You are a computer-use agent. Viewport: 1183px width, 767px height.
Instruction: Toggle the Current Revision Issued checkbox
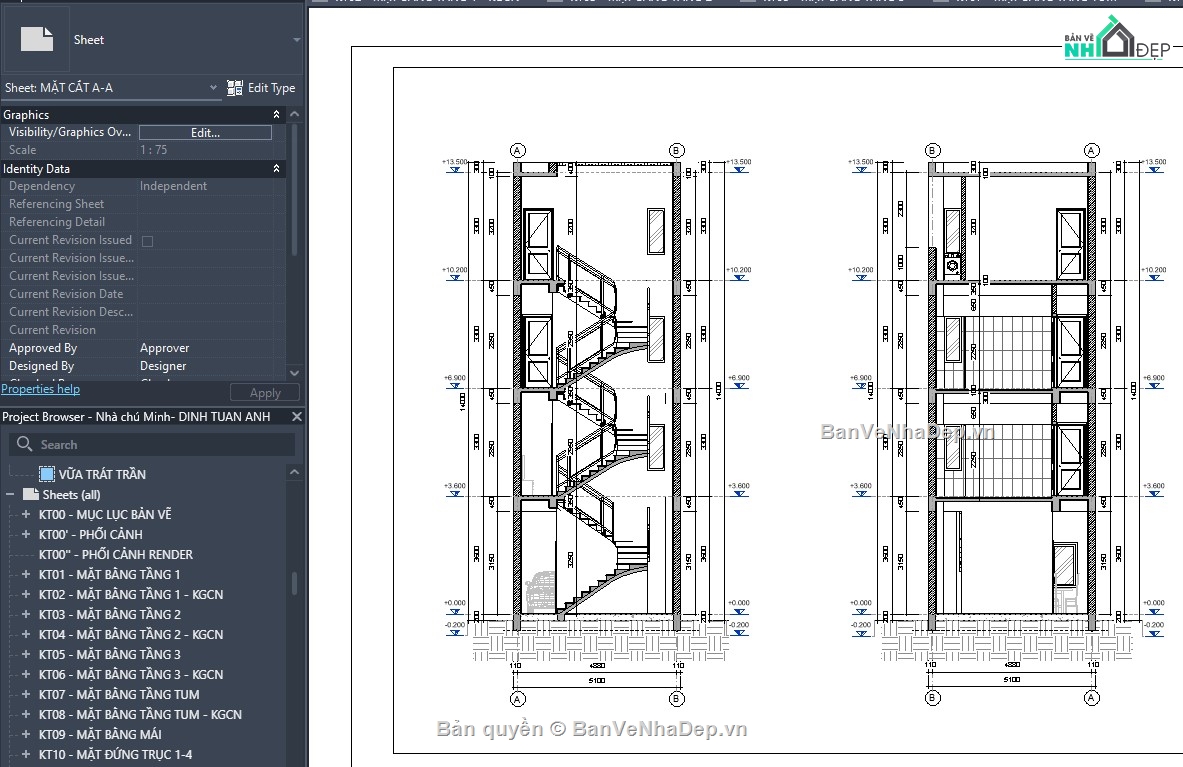pos(148,241)
